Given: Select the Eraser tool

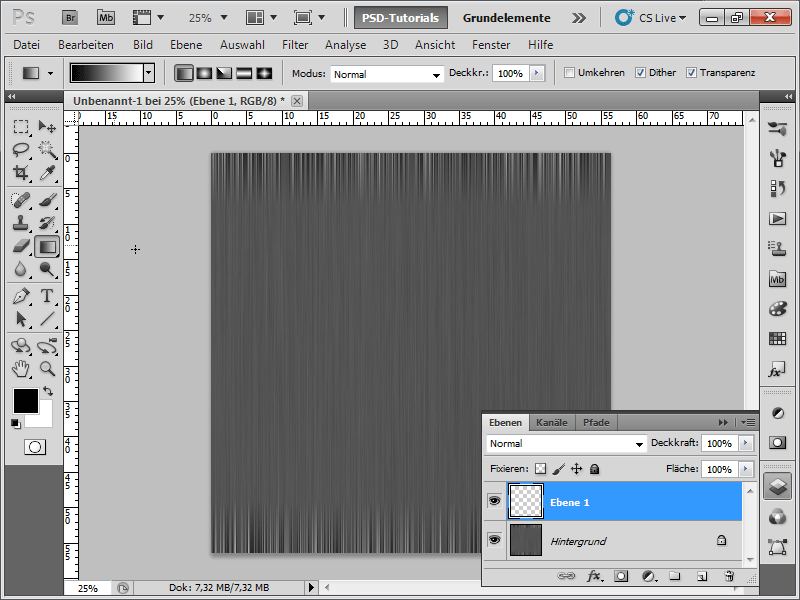Looking at the screenshot, I should pyautogui.click(x=21, y=246).
